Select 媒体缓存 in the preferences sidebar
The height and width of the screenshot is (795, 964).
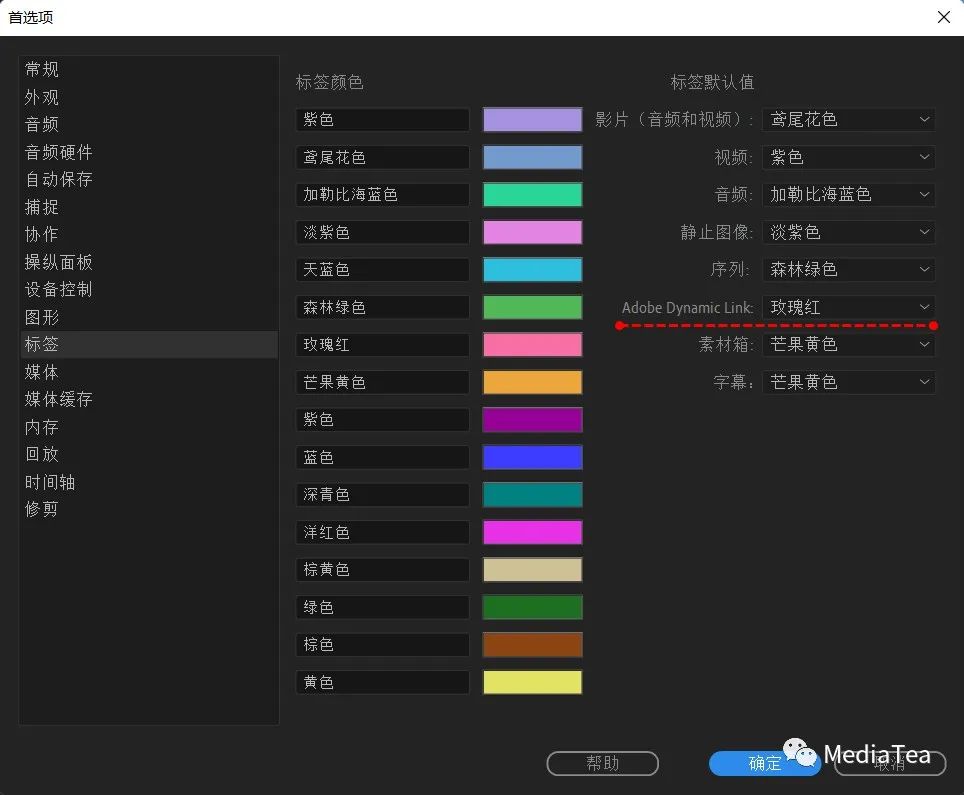point(57,399)
